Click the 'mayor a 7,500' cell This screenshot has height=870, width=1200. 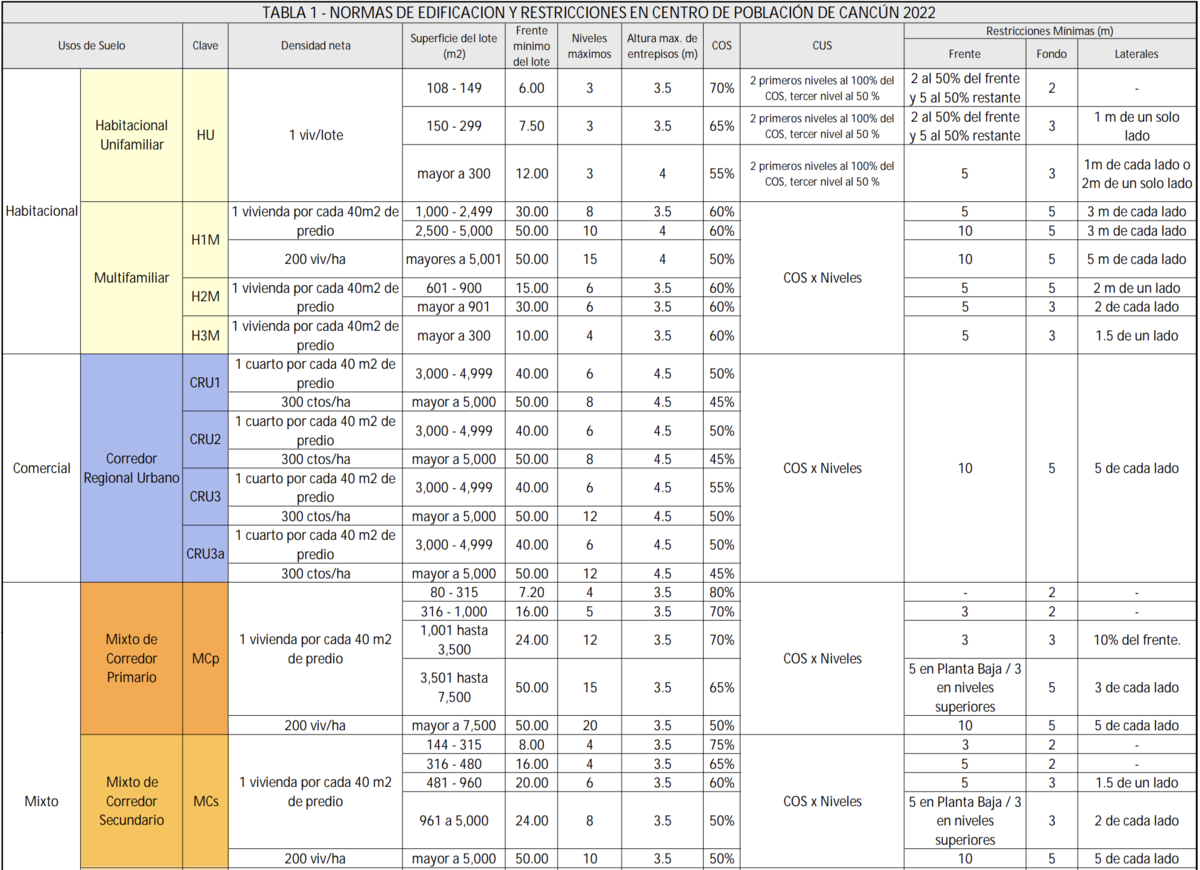(x=454, y=725)
